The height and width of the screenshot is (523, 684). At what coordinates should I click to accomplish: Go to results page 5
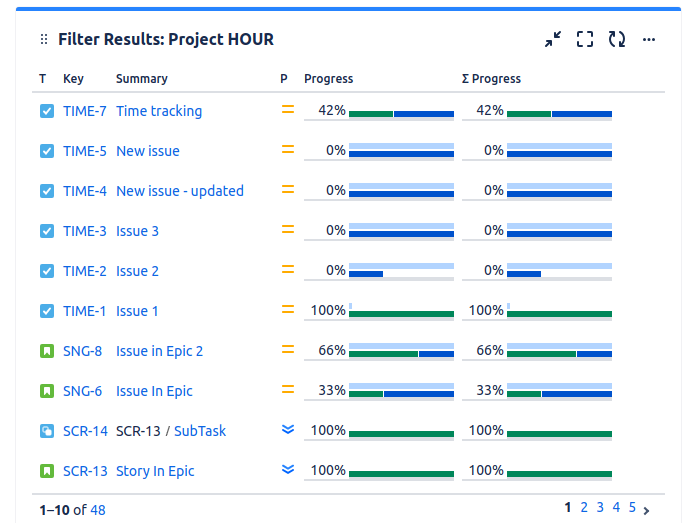632,507
